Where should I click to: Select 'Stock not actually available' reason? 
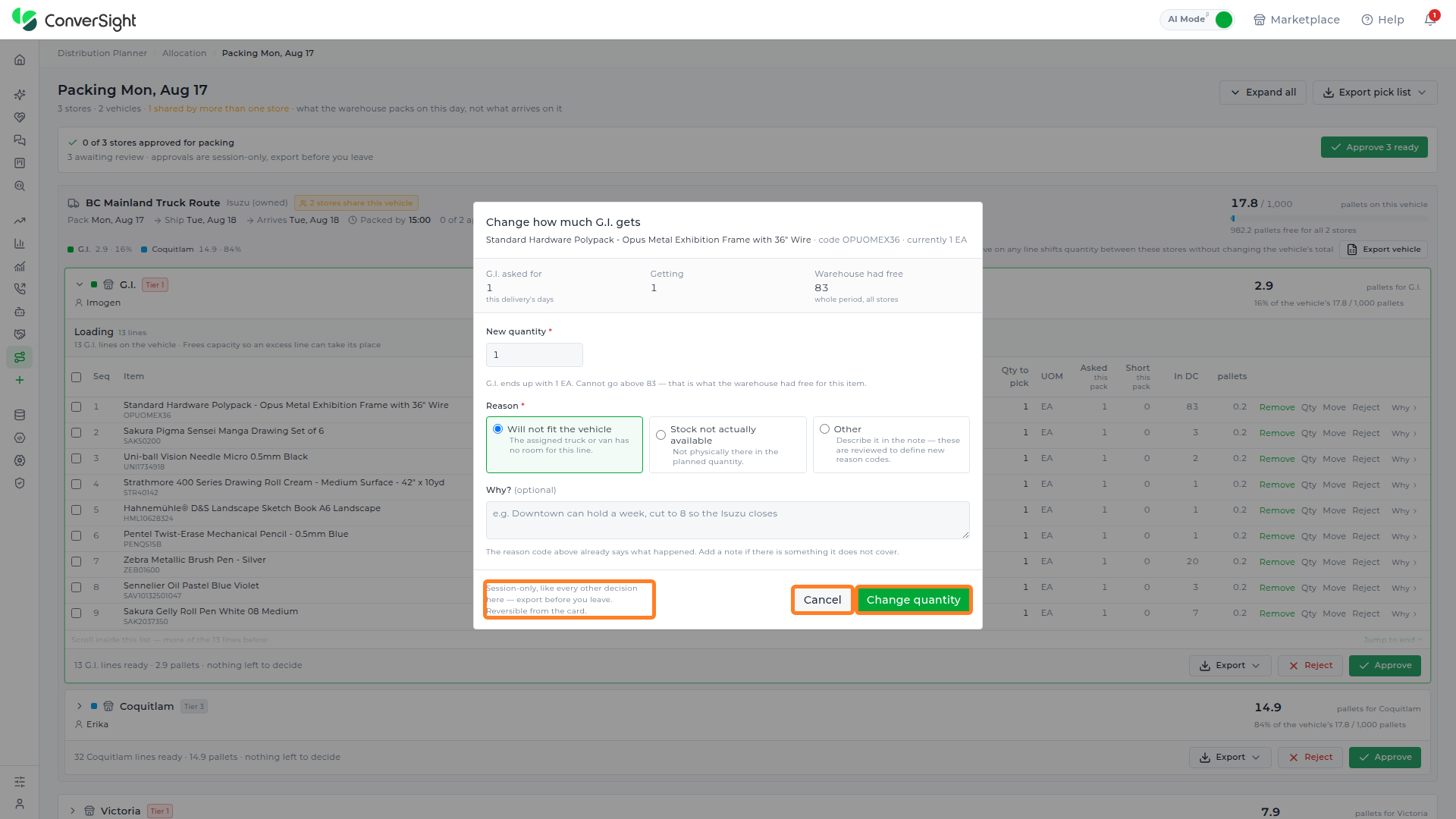point(727,444)
